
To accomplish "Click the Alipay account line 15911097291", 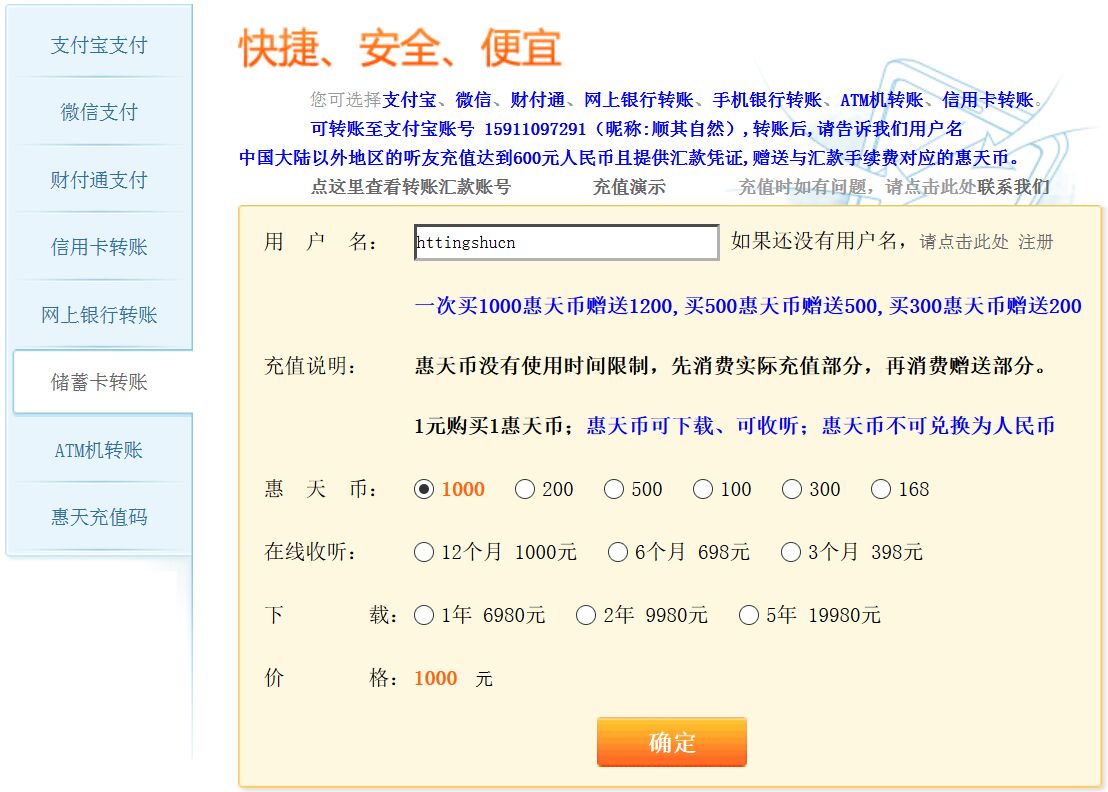I will coord(636,129).
